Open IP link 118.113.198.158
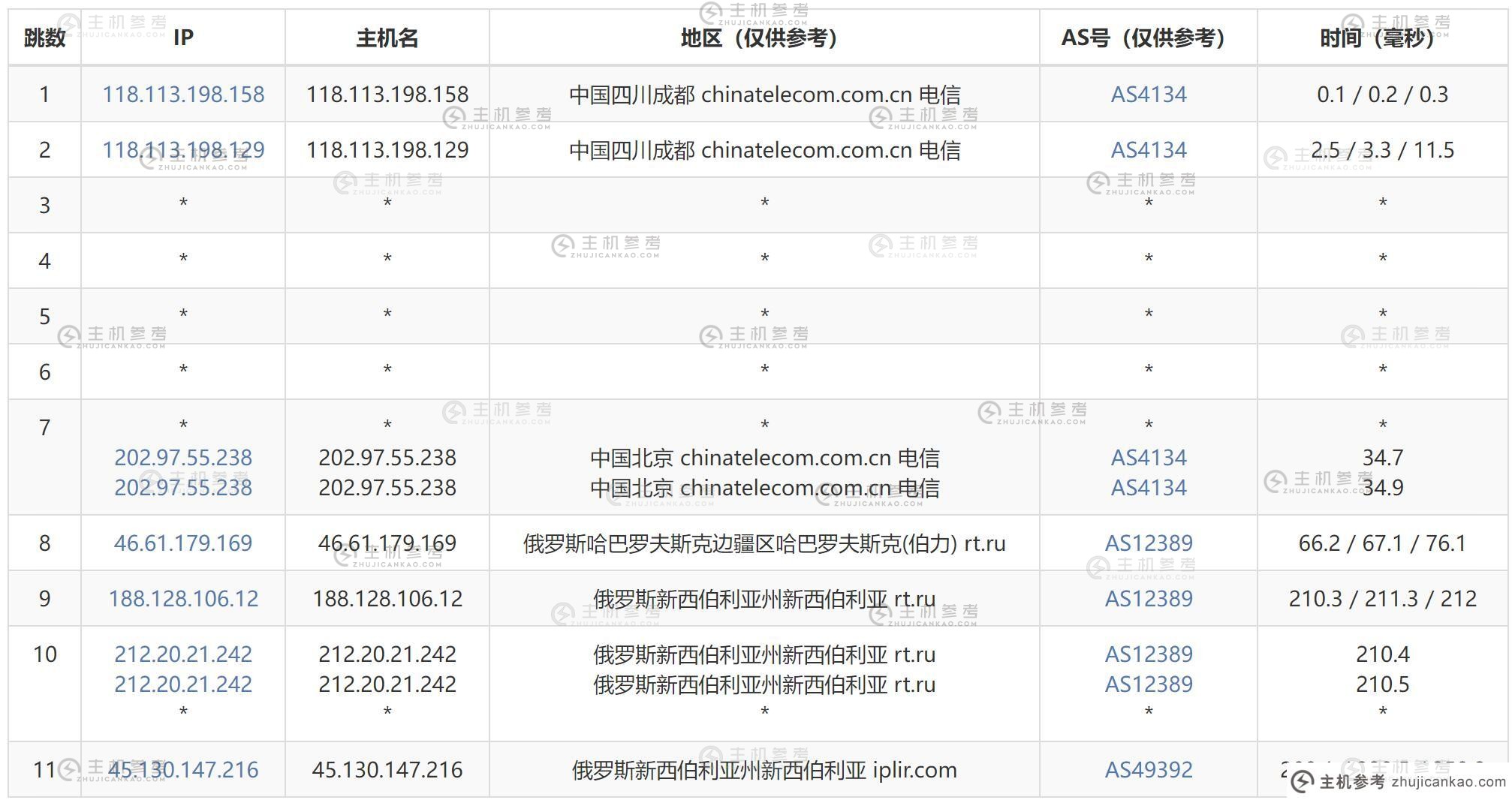The width and height of the screenshot is (1512, 800). coord(183,95)
